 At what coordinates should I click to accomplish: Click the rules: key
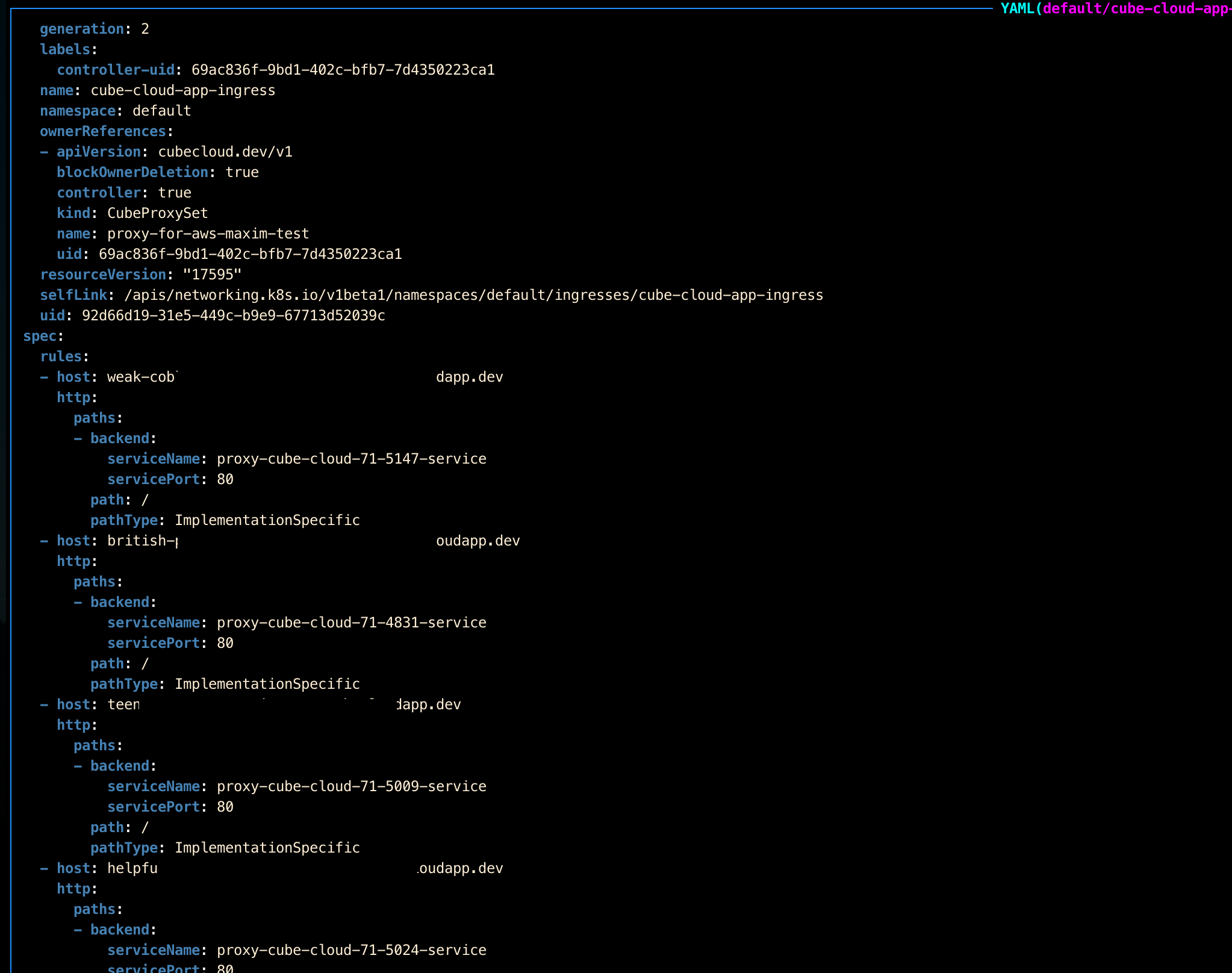(x=64, y=356)
